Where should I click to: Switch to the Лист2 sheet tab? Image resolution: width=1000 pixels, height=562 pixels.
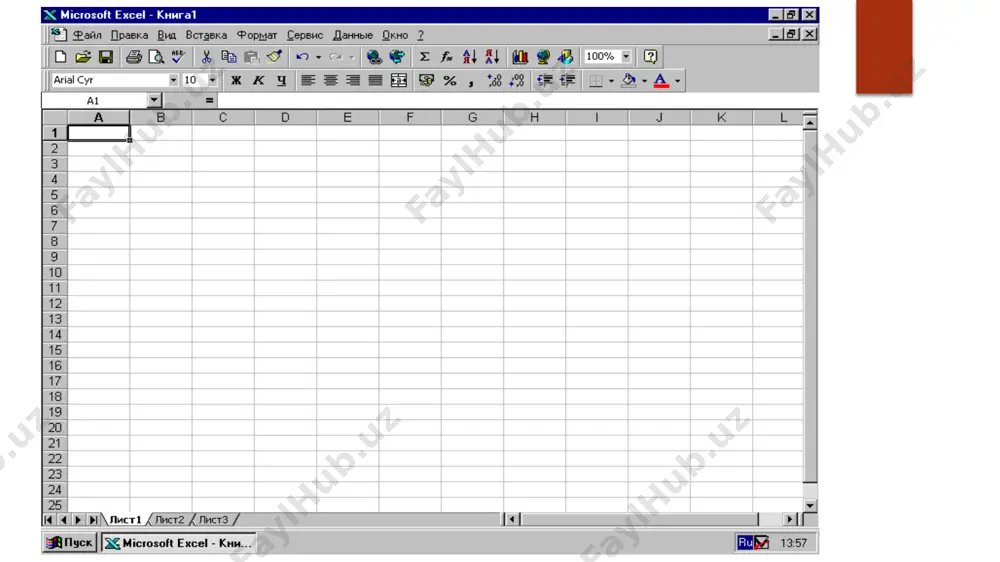coord(170,520)
